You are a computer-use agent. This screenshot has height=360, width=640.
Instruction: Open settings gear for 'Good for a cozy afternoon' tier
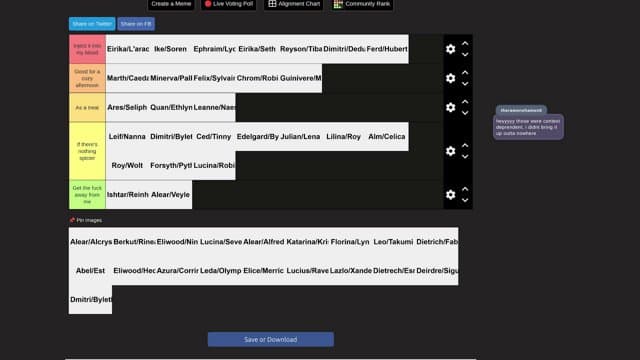(450, 78)
